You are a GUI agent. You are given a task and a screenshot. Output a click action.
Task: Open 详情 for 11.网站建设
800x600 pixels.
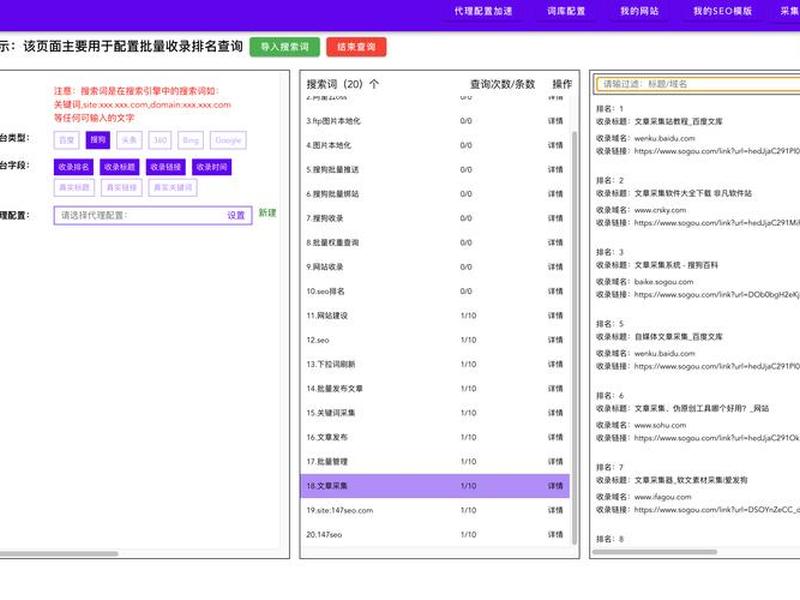pos(555,316)
